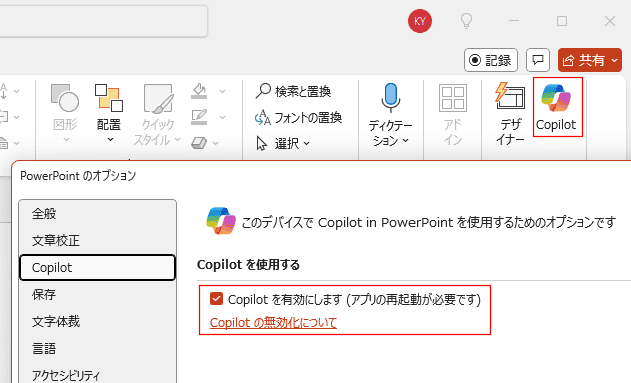The height and width of the screenshot is (383, 631).
Task: Click Replace Fonts (フォントの置換)
Action: pos(298,117)
